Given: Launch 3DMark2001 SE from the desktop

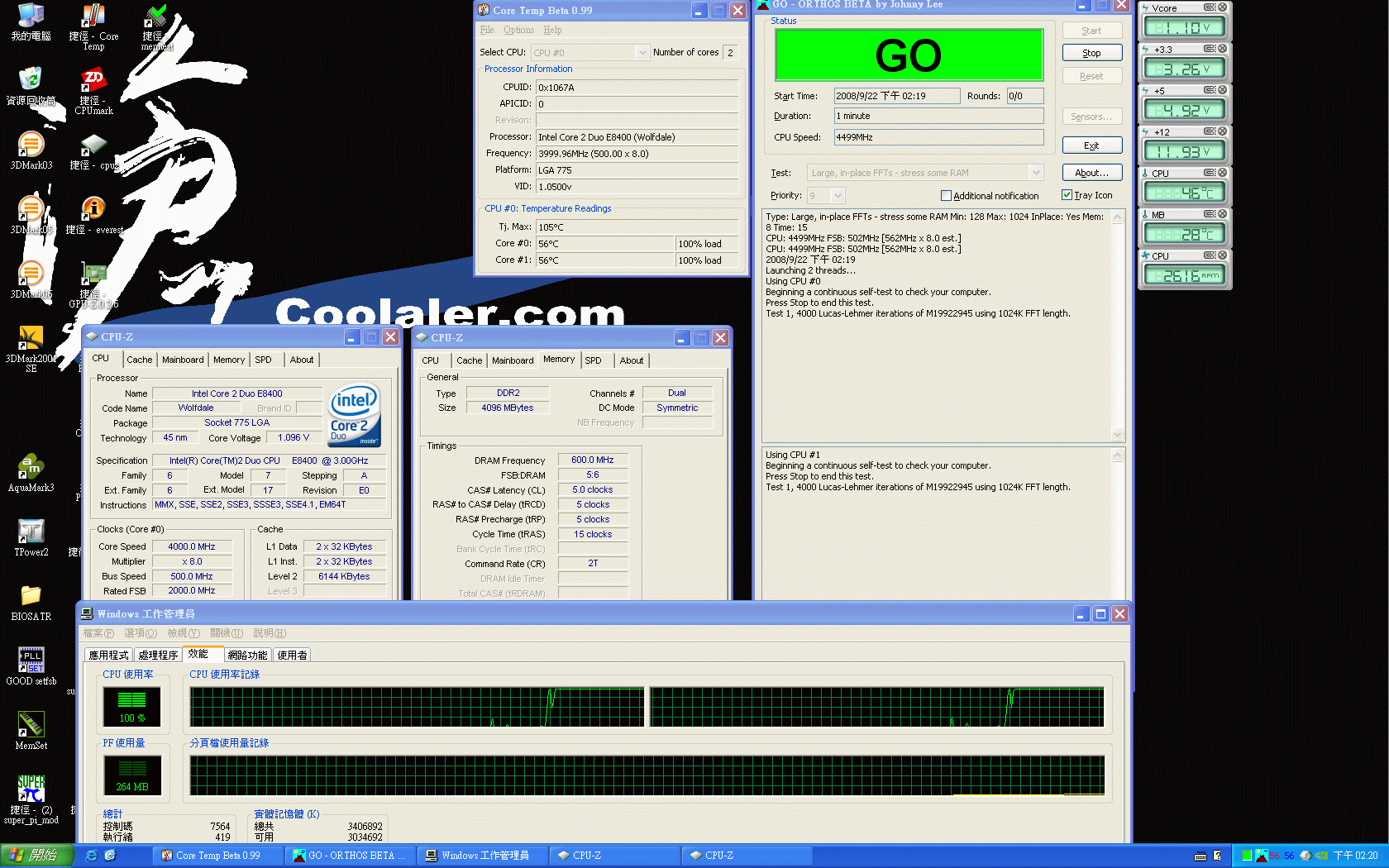Looking at the screenshot, I should pos(31,349).
